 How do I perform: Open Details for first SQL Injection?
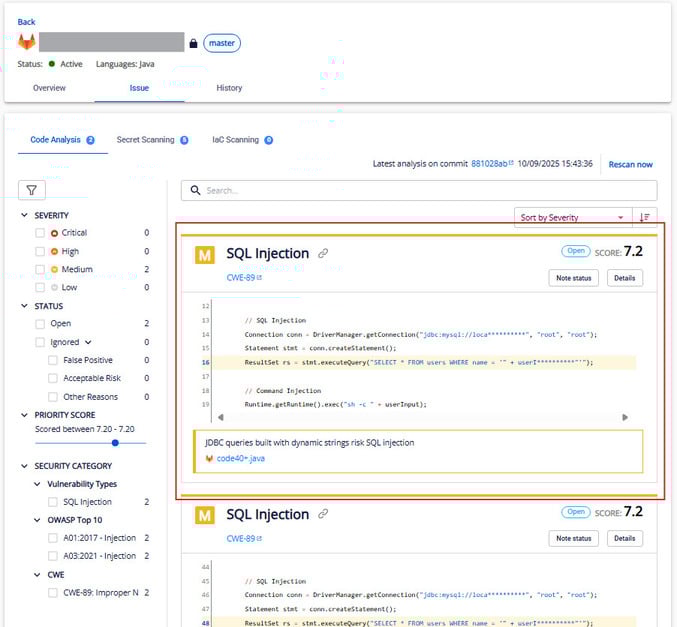624,278
